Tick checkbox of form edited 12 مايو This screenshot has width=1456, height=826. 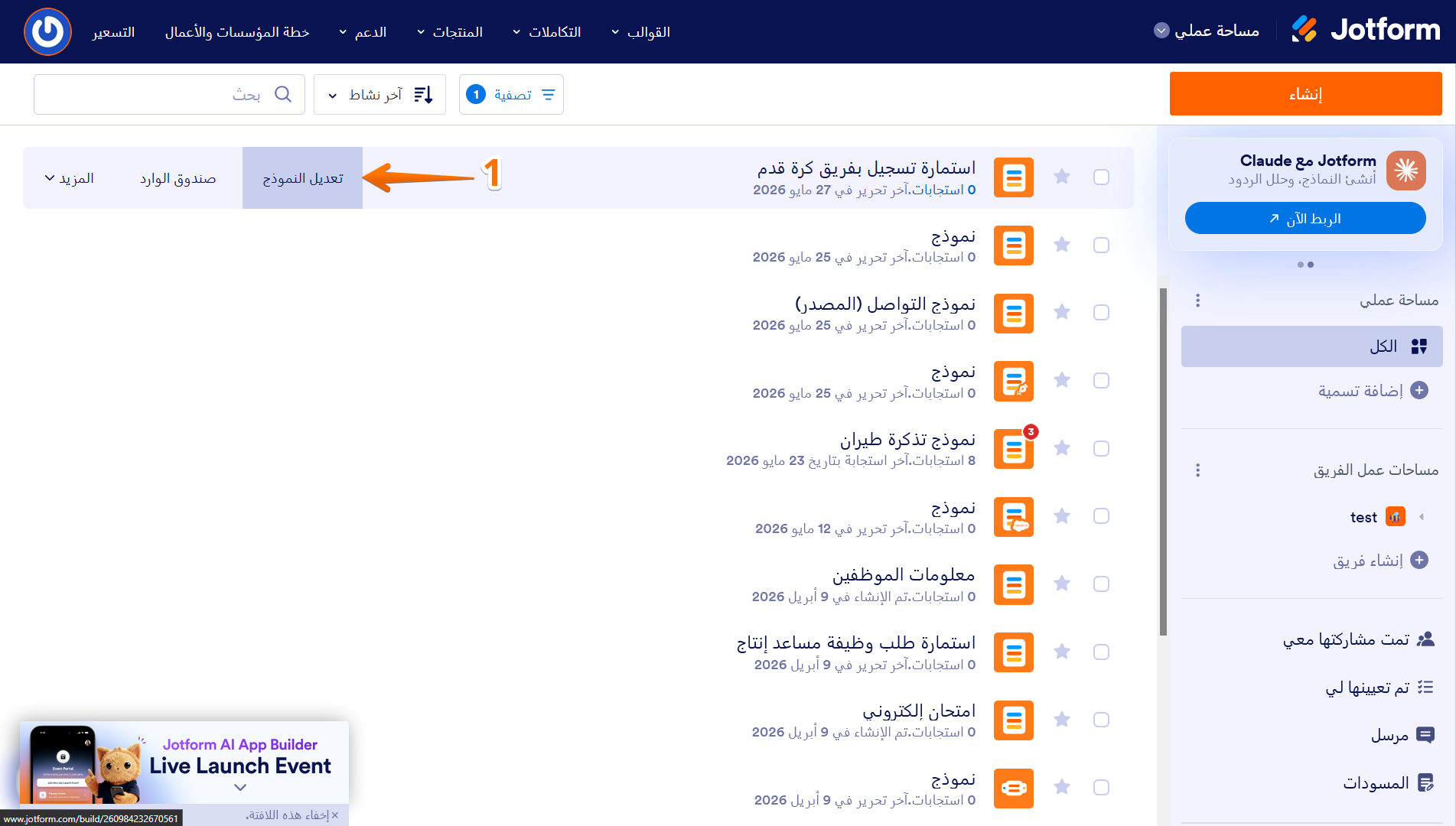coord(1101,516)
